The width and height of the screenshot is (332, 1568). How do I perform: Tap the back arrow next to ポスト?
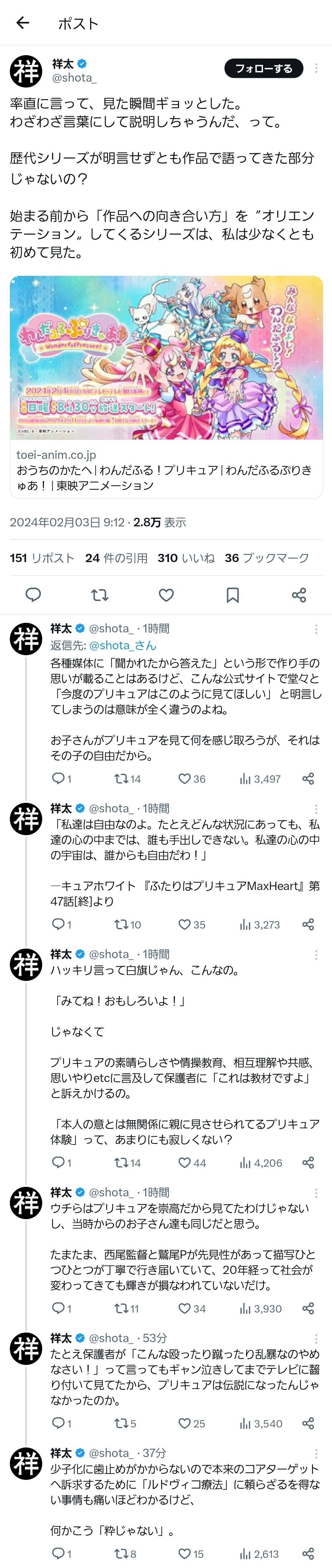pyautogui.click(x=22, y=23)
